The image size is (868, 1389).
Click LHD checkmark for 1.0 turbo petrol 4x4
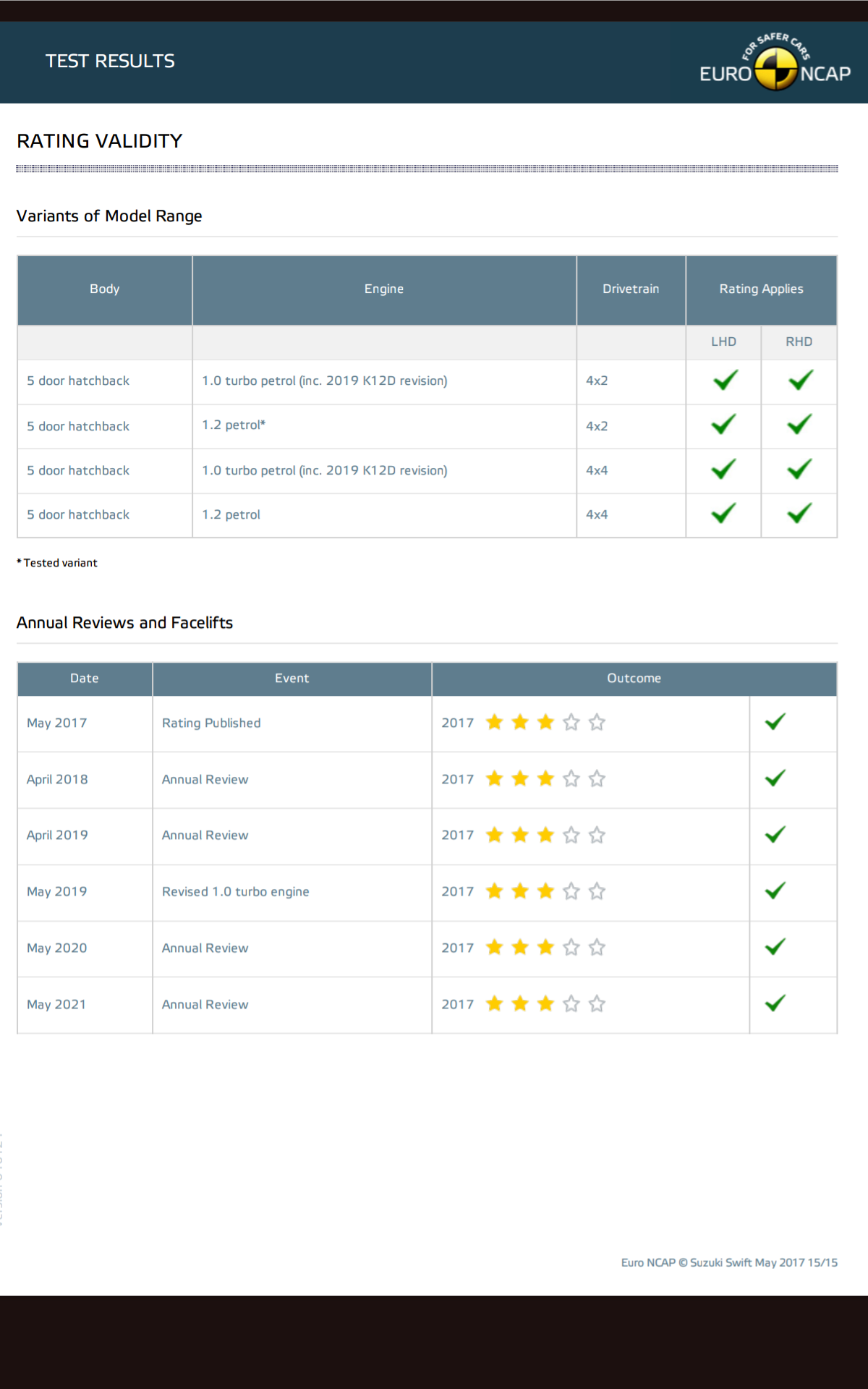[723, 469]
